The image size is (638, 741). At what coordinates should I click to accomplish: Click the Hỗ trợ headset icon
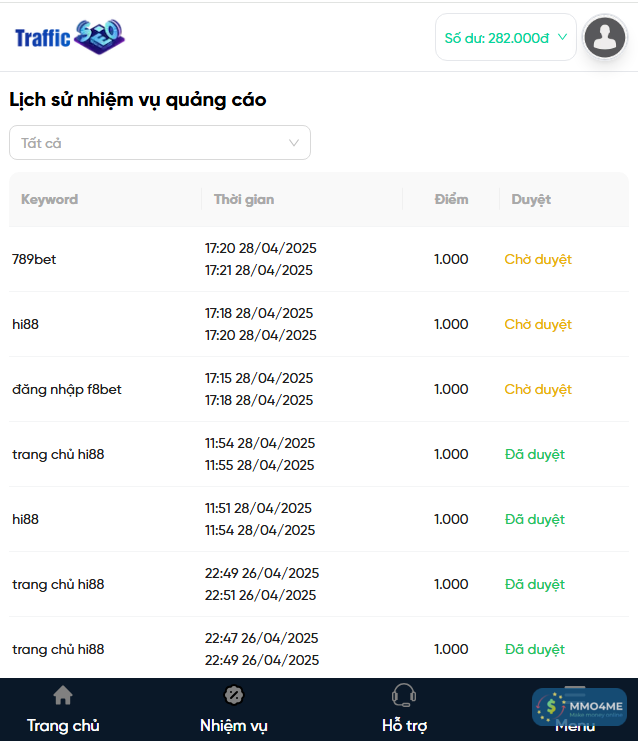[x=404, y=695]
